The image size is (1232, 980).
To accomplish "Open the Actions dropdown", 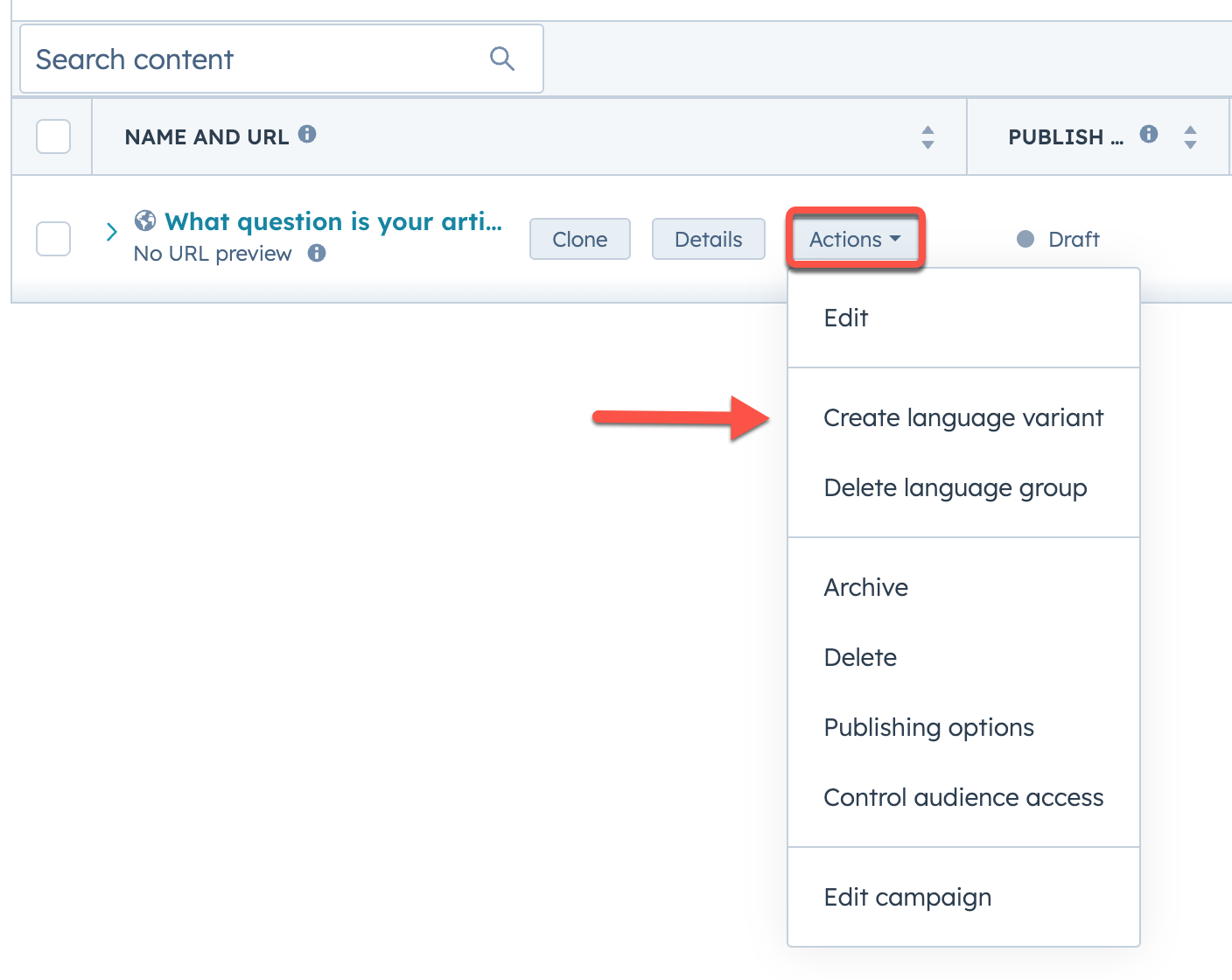I will tap(853, 239).
